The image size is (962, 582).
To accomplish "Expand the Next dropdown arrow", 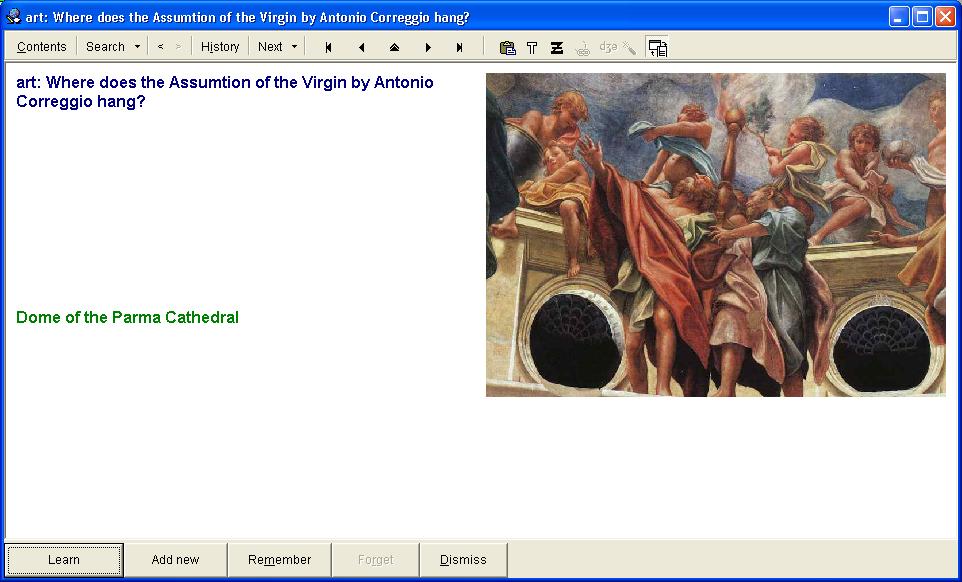I will [294, 47].
